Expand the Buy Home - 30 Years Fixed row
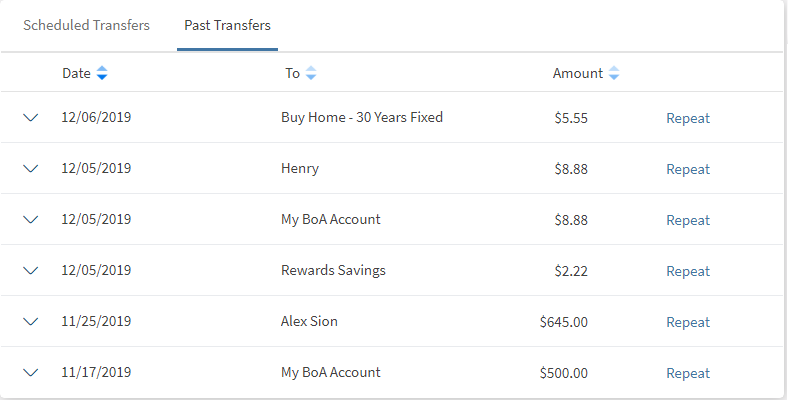 (30, 118)
